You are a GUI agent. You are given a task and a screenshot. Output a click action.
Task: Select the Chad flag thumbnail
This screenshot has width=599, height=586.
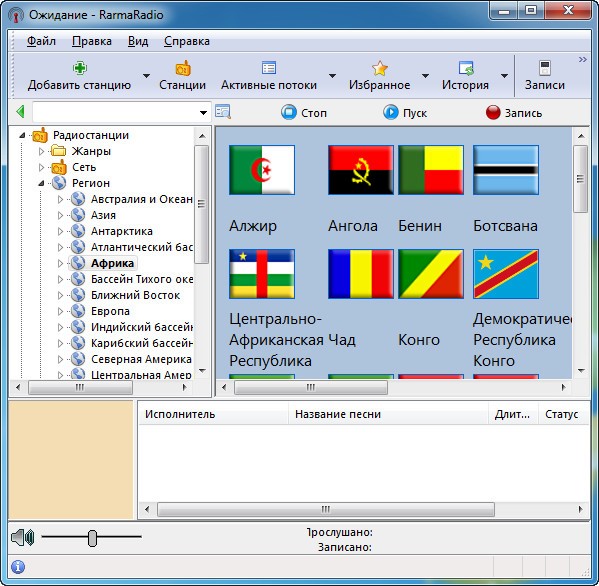point(361,274)
